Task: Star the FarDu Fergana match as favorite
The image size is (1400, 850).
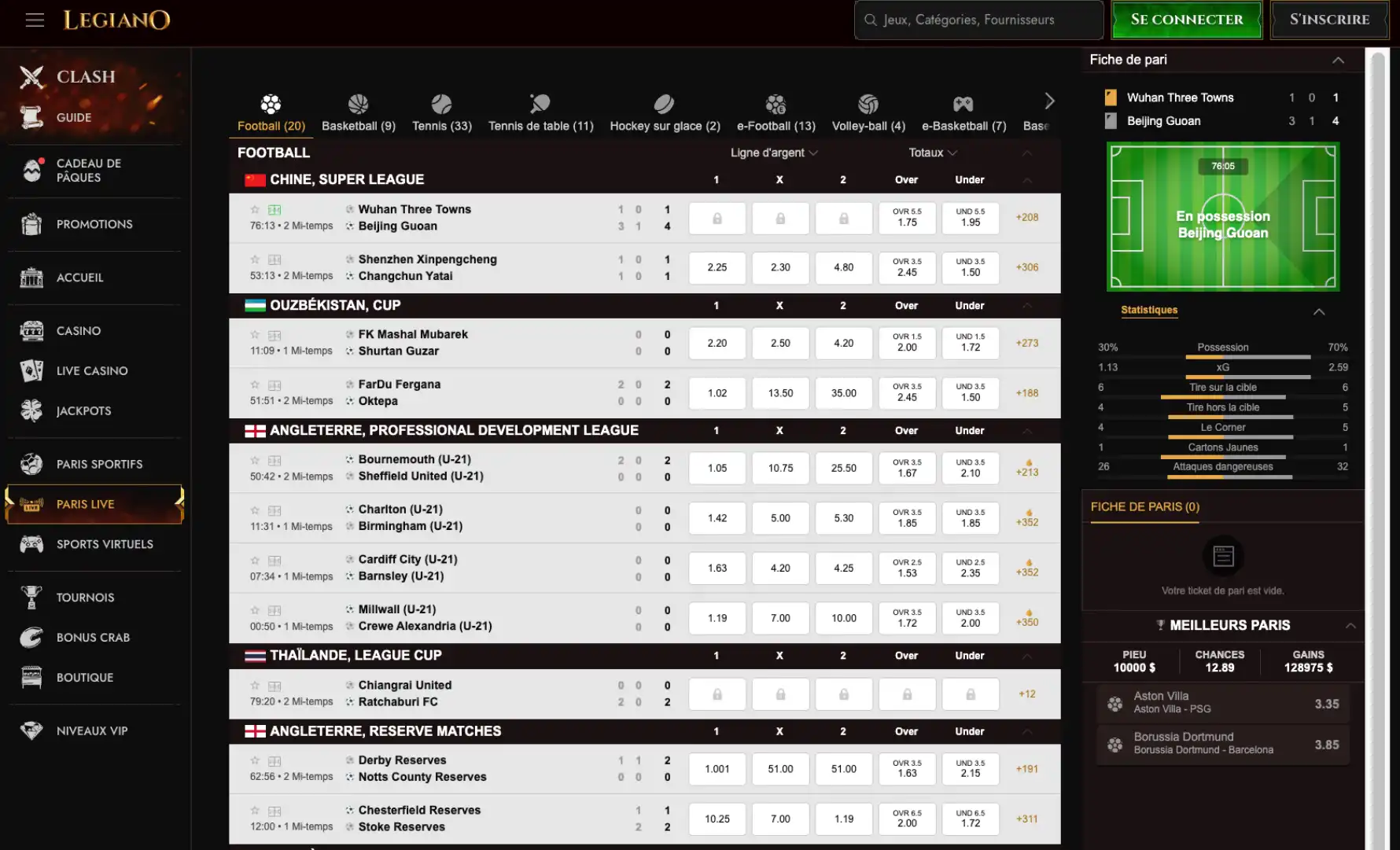Action: coord(255,385)
